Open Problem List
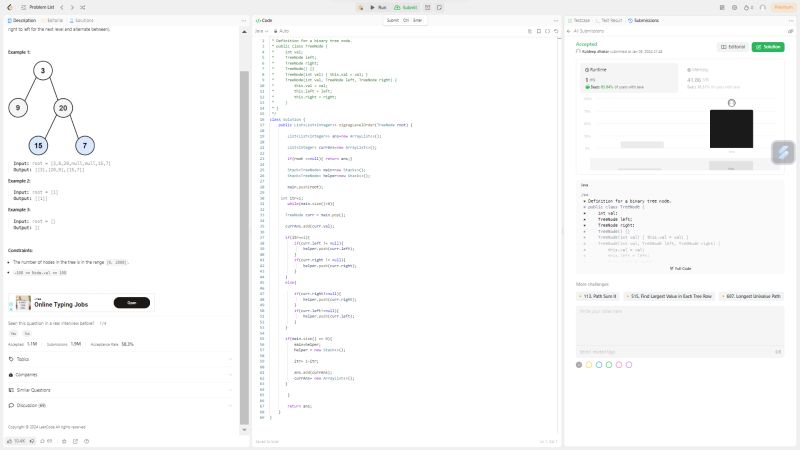This screenshot has width=800, height=450. 38,7
